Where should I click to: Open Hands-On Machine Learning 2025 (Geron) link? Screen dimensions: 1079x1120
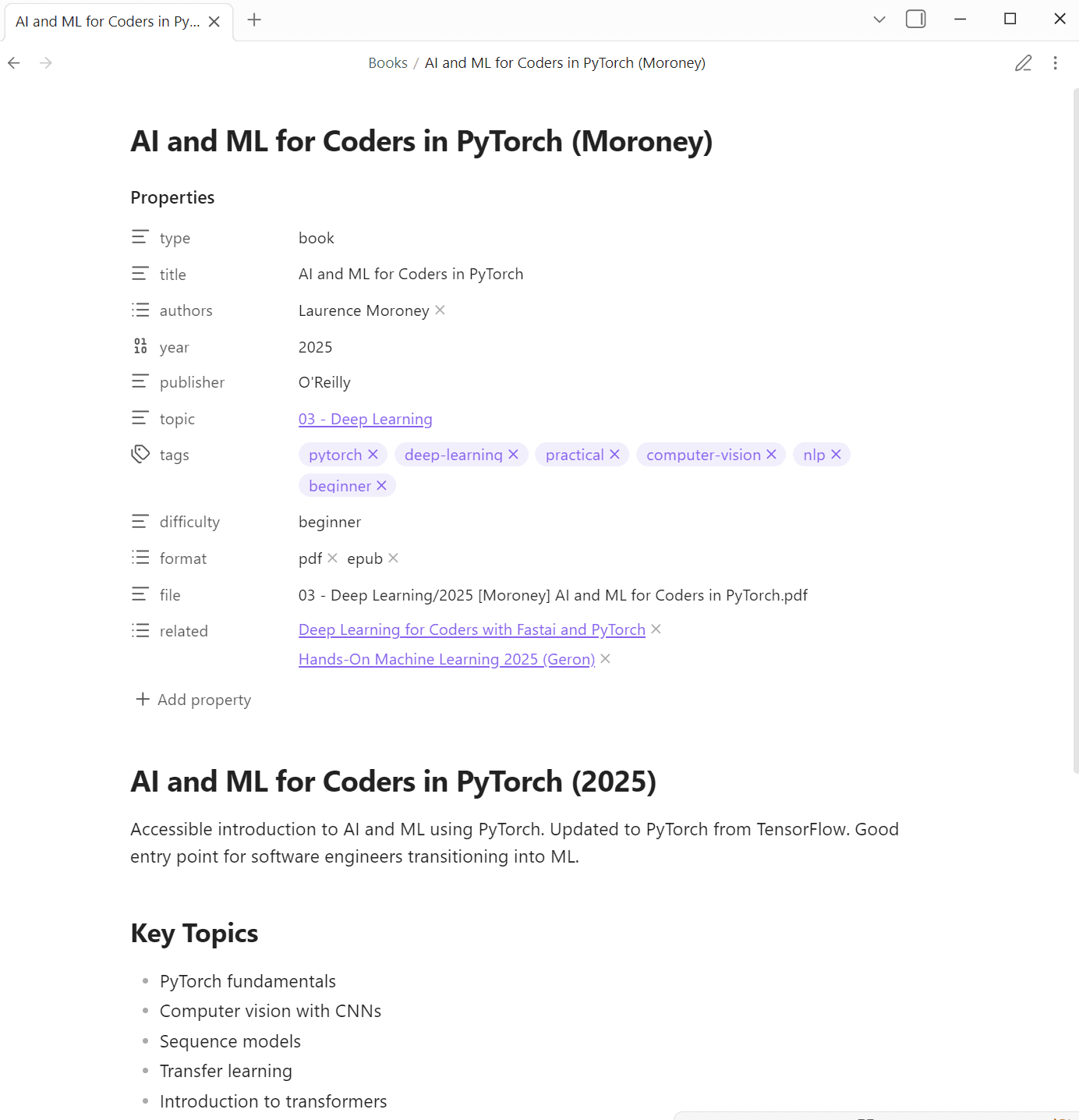(x=446, y=660)
